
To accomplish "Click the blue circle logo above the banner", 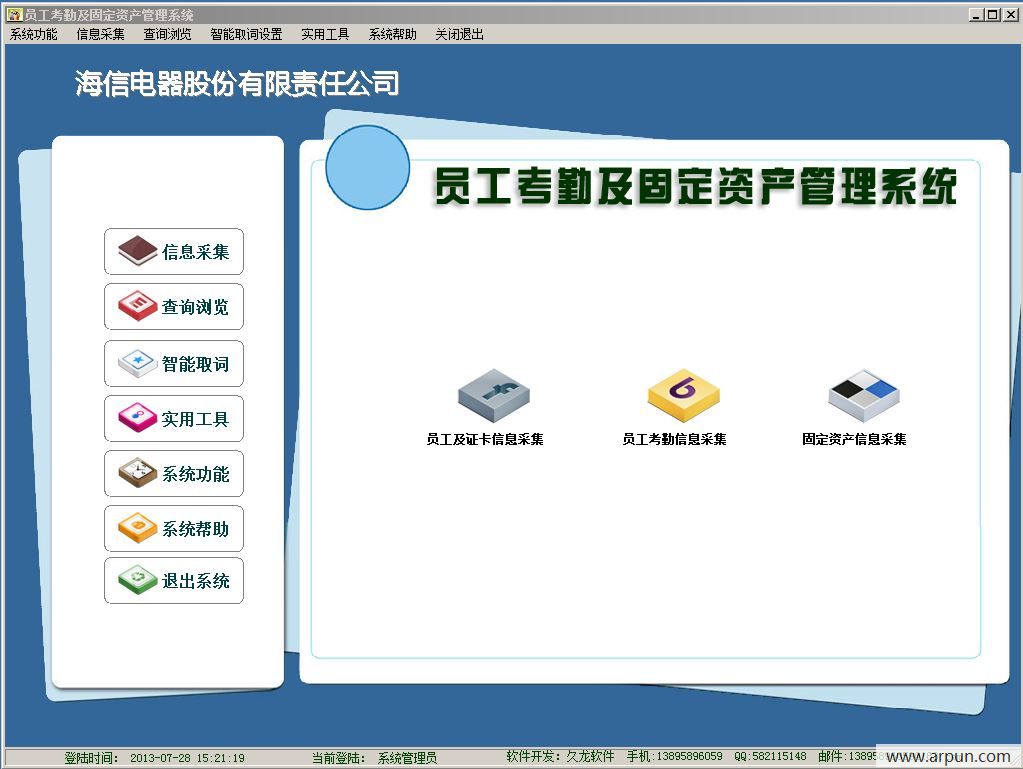I will click(367, 167).
